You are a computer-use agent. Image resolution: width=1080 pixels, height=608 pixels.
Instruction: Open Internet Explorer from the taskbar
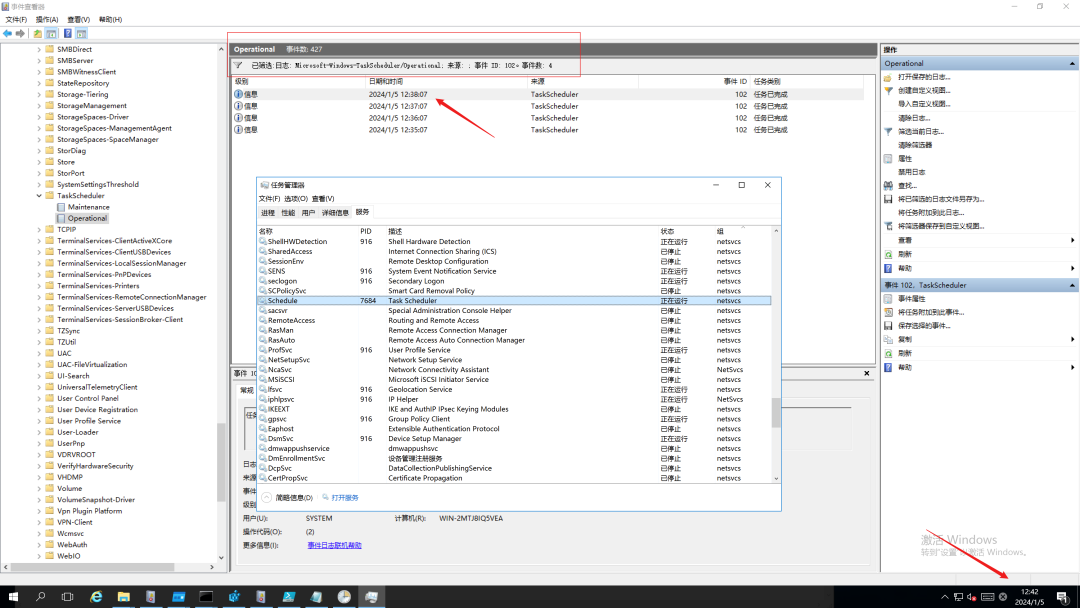[96, 596]
